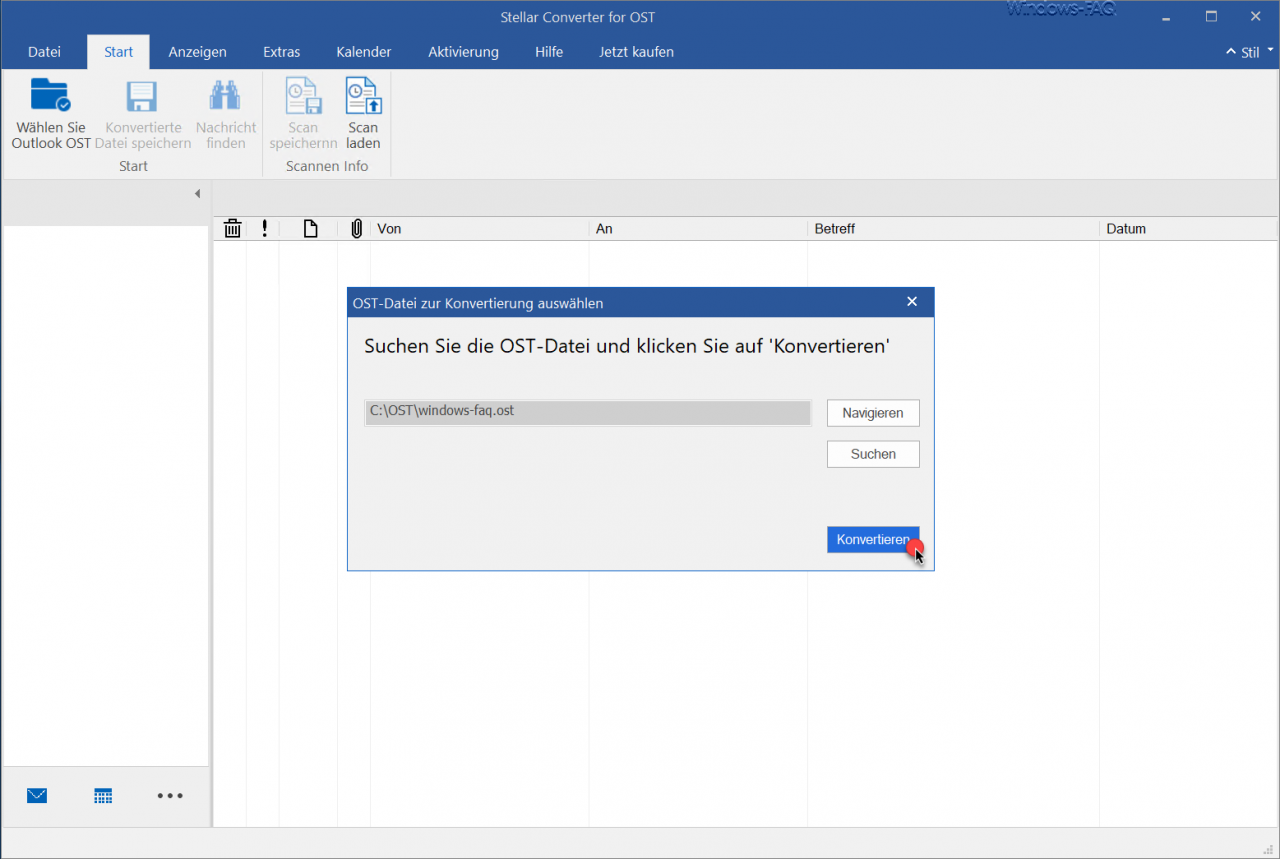The height and width of the screenshot is (859, 1280).
Task: Click the Scan laden icon
Action: point(364,96)
